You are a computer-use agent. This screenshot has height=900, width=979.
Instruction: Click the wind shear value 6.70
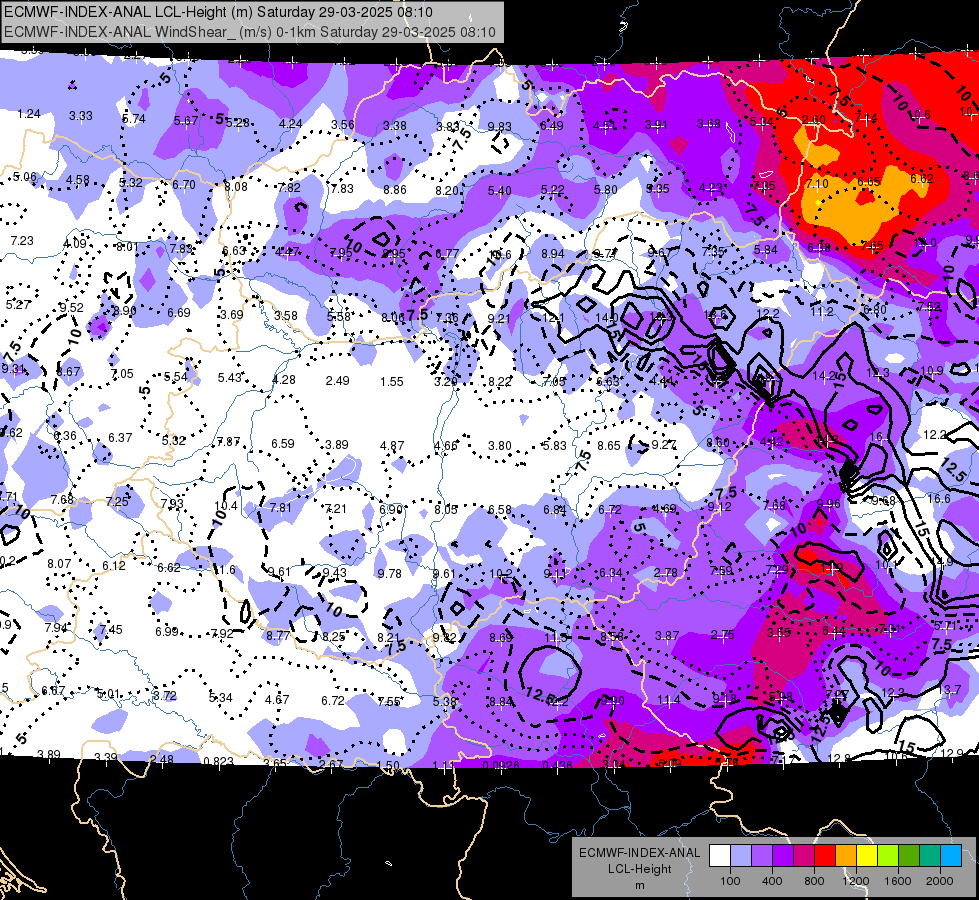pyautogui.click(x=184, y=185)
